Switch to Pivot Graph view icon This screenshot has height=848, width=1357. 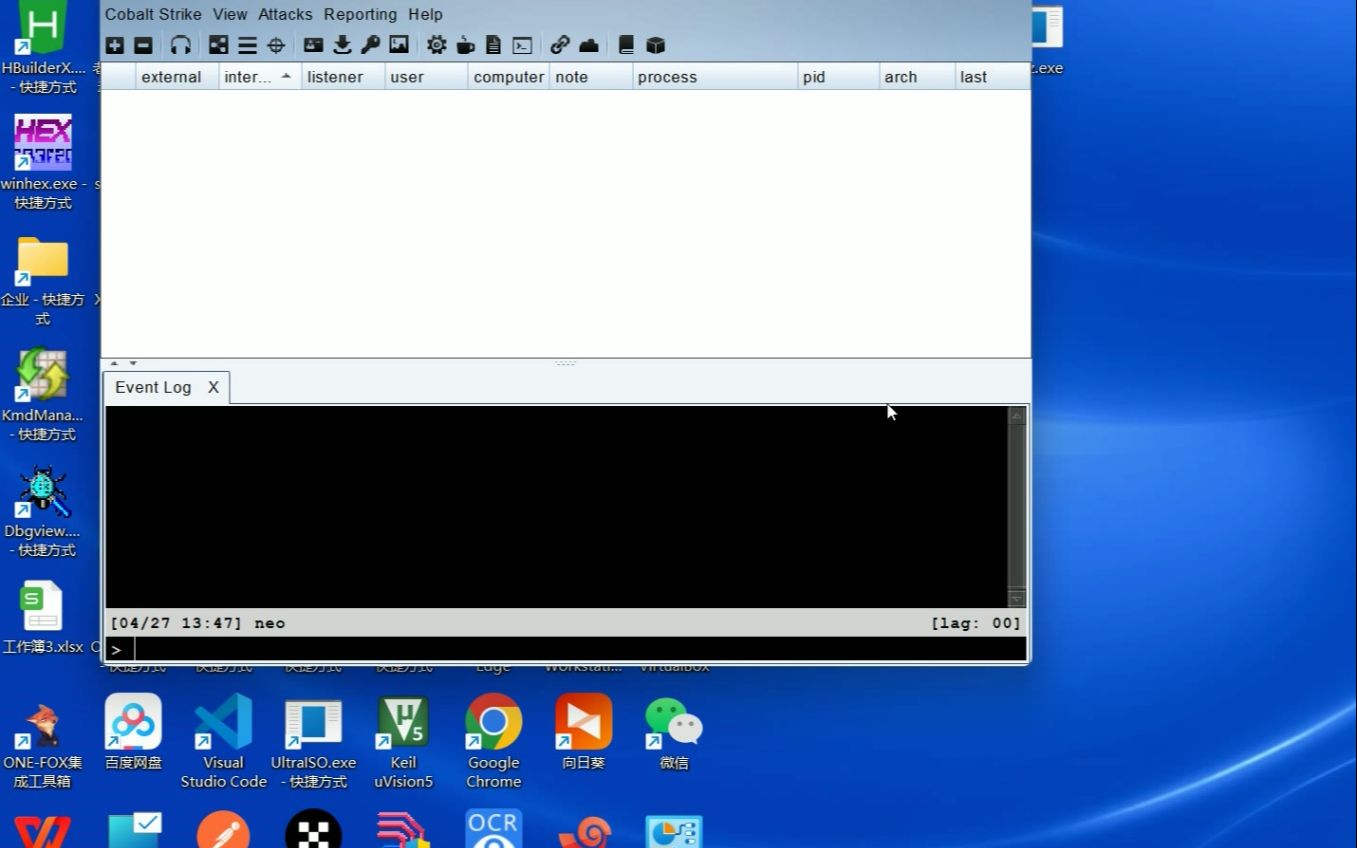(x=218, y=45)
